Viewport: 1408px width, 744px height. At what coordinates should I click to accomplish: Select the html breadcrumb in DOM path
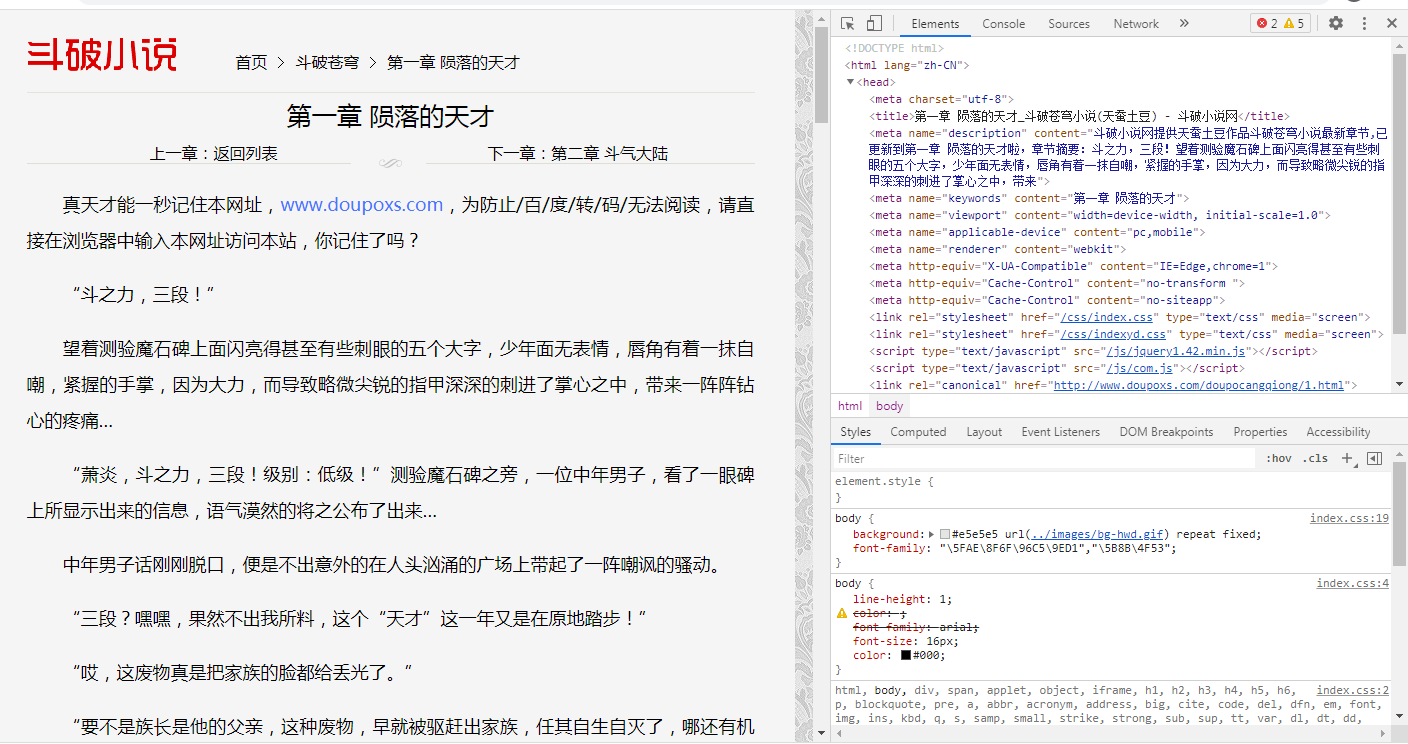(850, 406)
